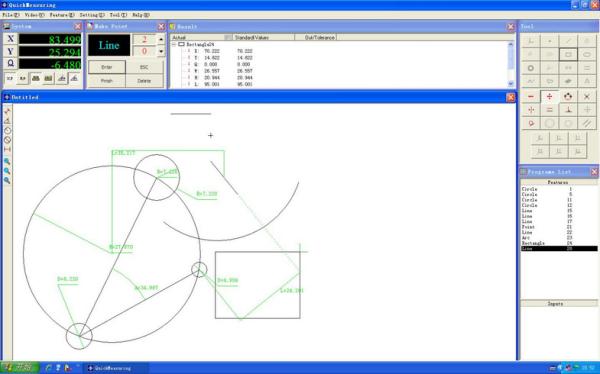This screenshot has width=600, height=374.
Task: Open the Feature menu
Action: pyautogui.click(x=62, y=15)
